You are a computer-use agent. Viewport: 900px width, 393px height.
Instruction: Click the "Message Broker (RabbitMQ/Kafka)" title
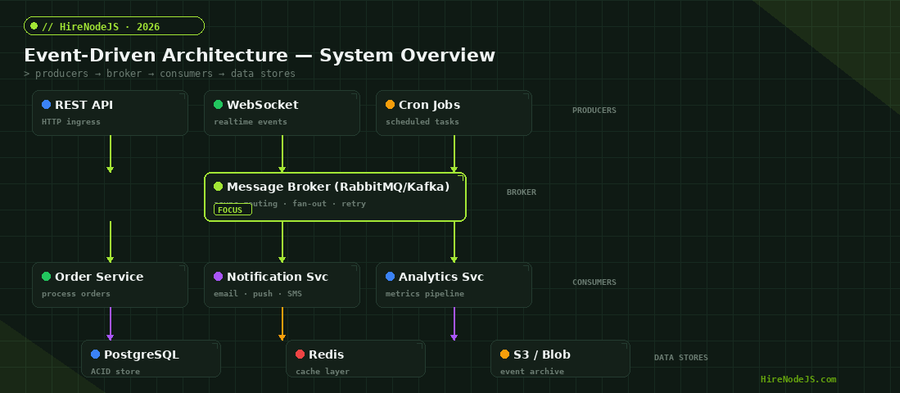(338, 187)
